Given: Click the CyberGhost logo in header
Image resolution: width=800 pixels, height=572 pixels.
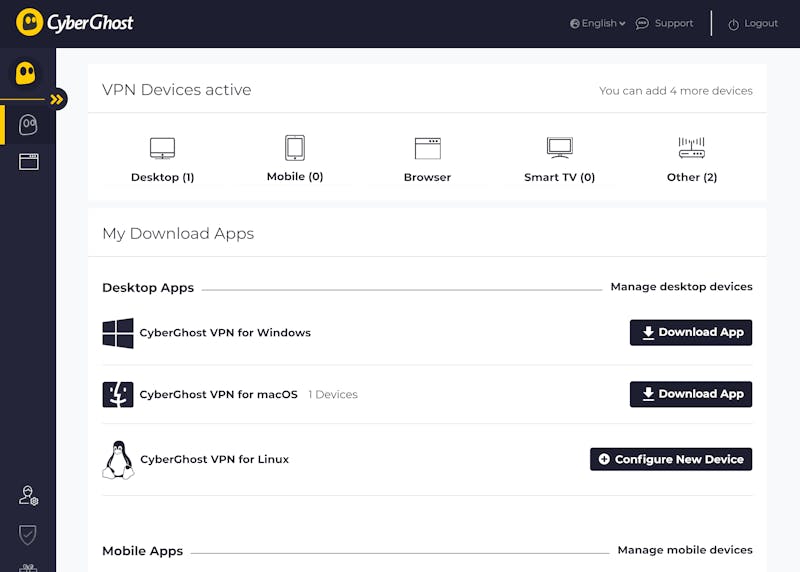Looking at the screenshot, I should [x=74, y=22].
